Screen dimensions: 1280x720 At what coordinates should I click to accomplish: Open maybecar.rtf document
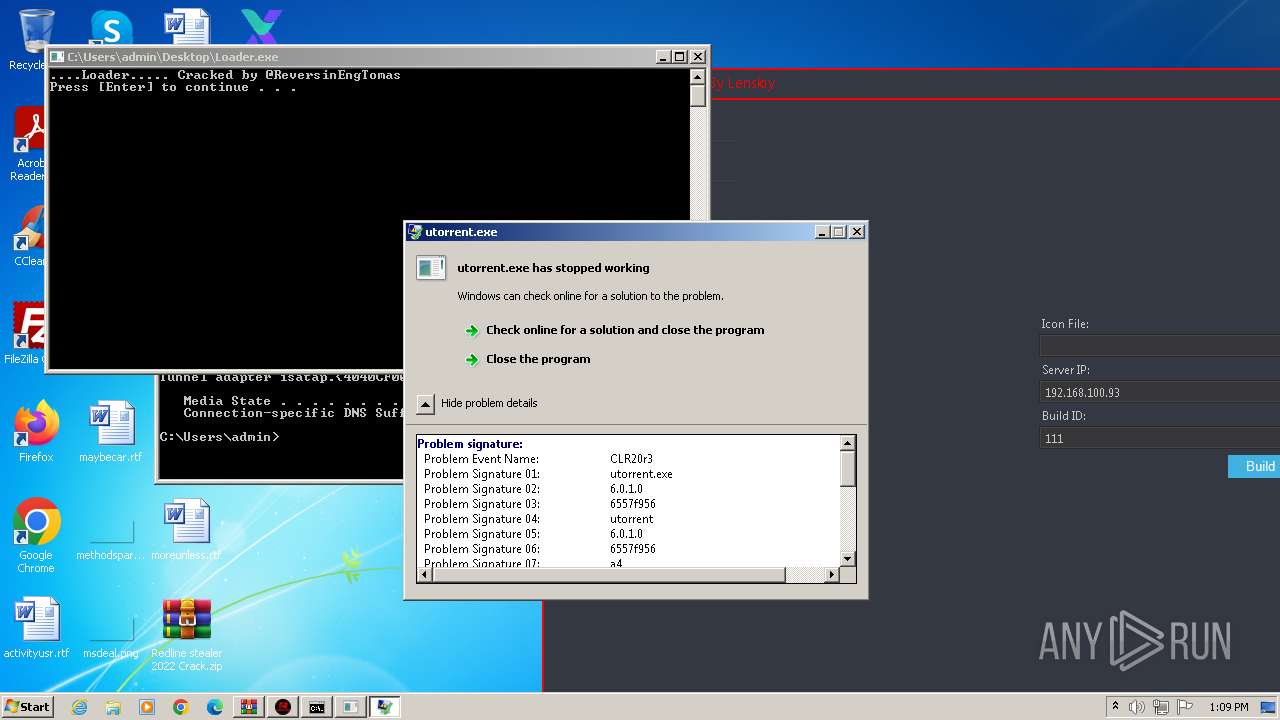pyautogui.click(x=111, y=431)
